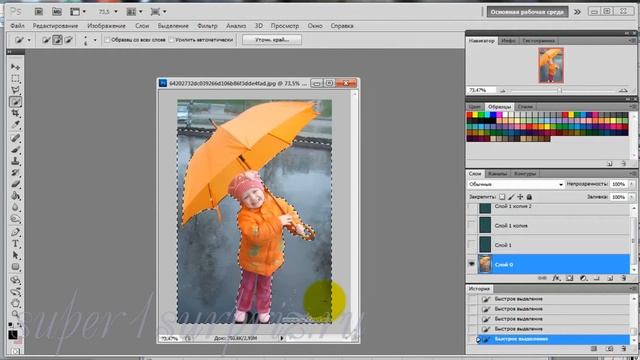The height and width of the screenshot is (360, 640).
Task: Select the Eyedropper tool
Action: (15, 124)
